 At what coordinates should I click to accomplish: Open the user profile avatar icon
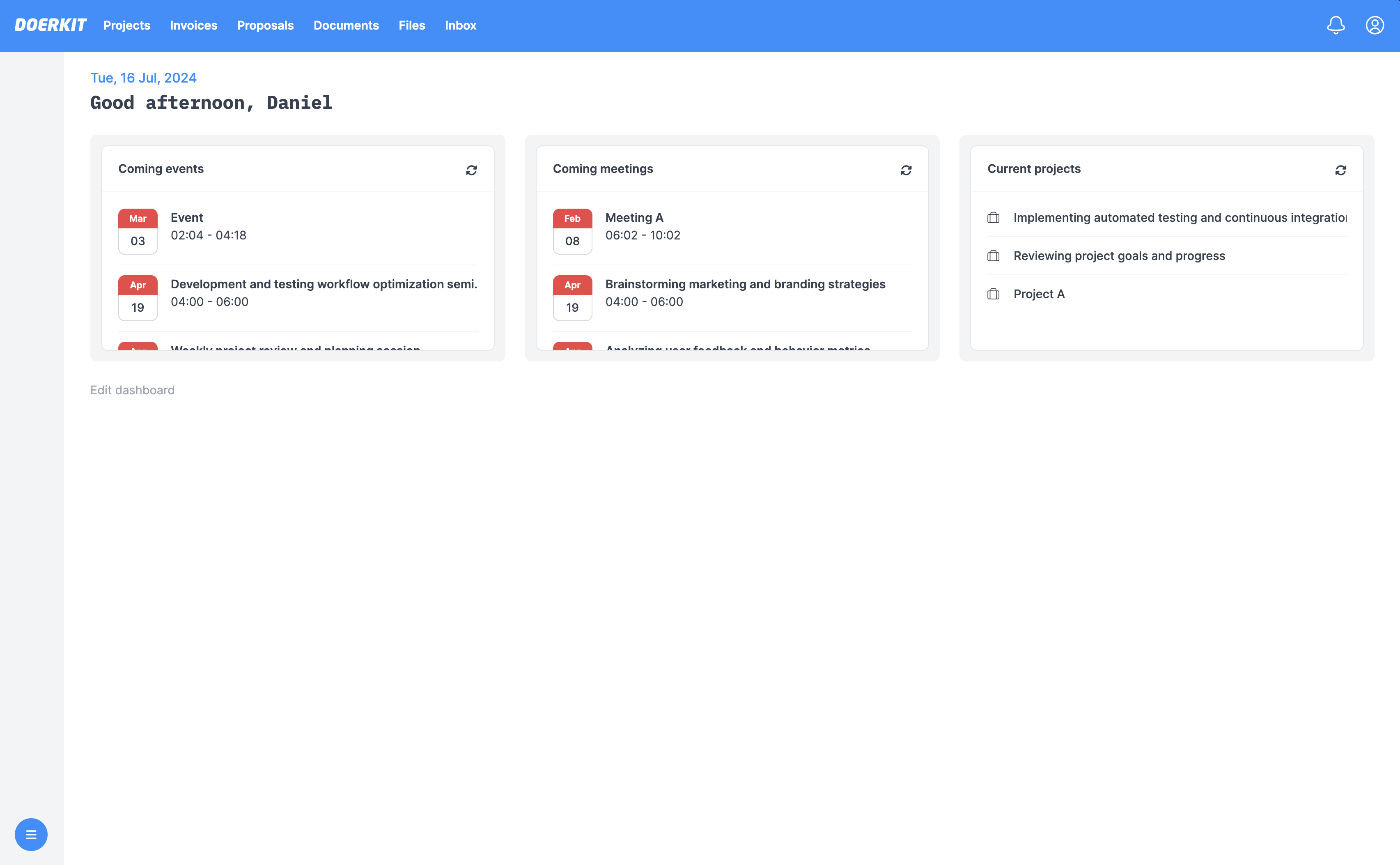point(1374,25)
